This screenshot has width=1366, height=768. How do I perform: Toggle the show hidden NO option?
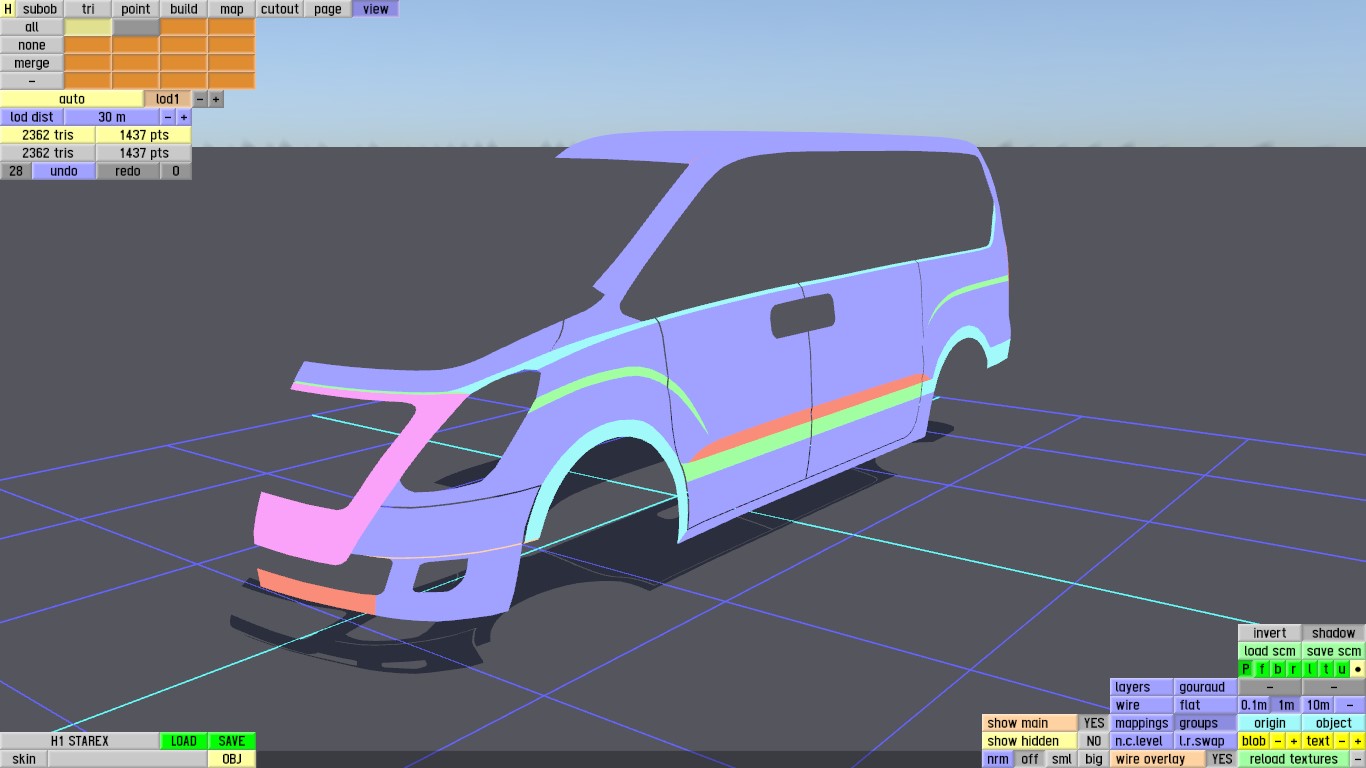pos(1094,741)
